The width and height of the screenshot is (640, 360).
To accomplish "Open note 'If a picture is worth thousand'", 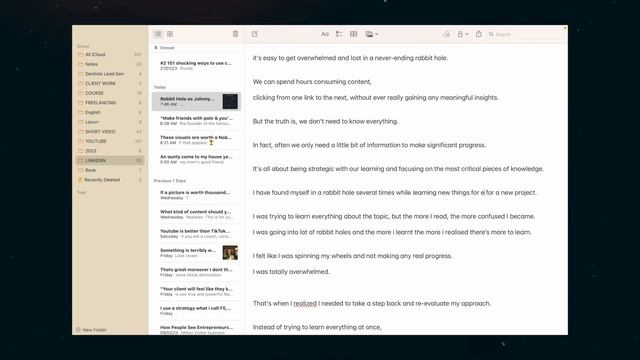I will point(196,195).
